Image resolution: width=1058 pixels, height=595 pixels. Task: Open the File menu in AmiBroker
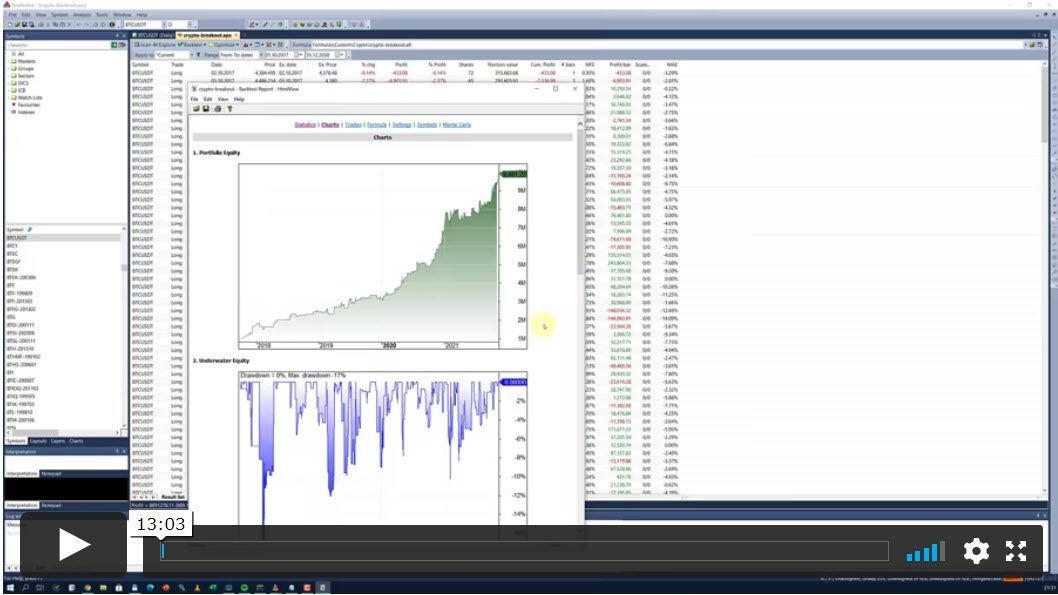(x=13, y=14)
